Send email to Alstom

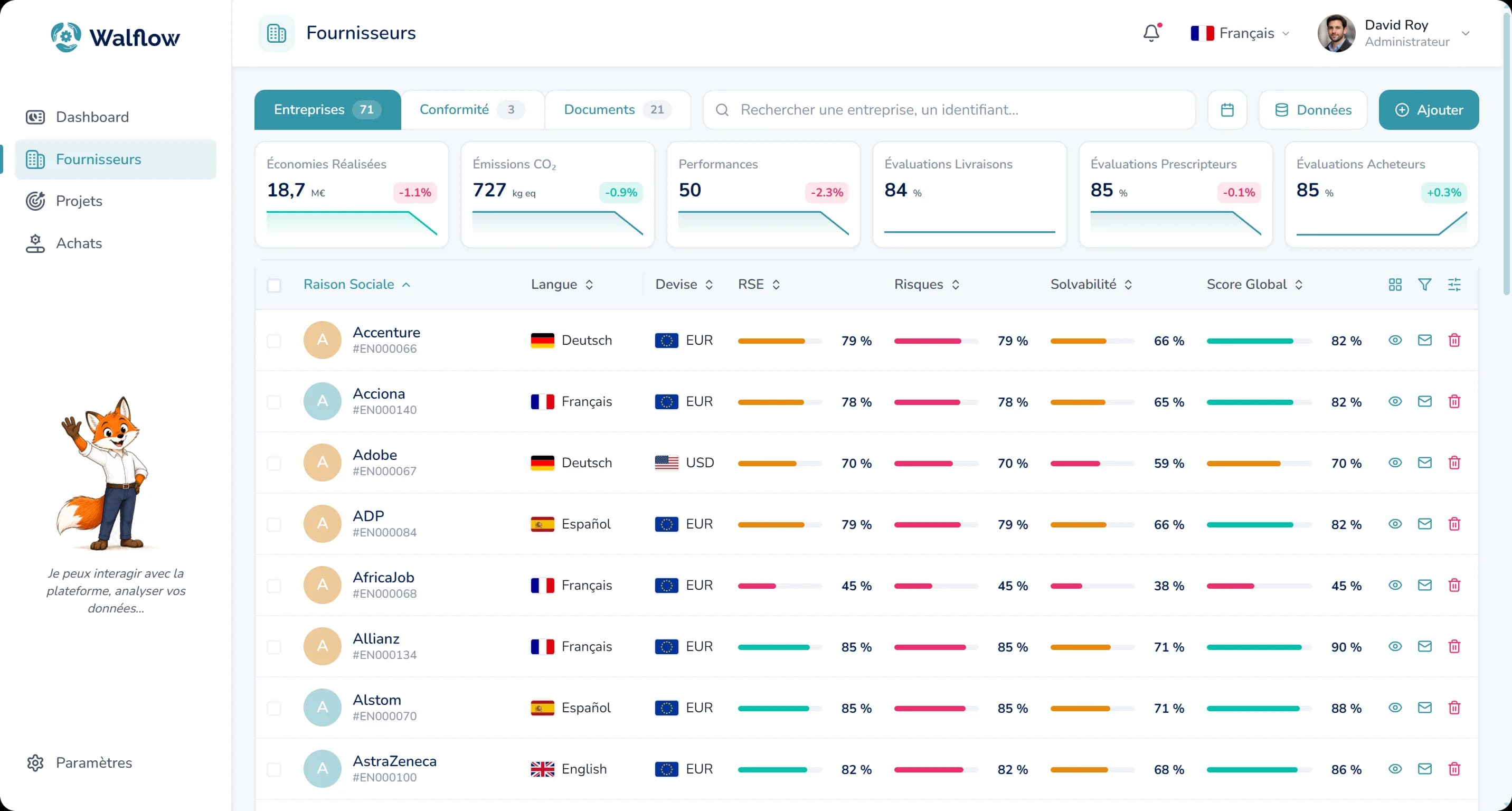click(1424, 708)
